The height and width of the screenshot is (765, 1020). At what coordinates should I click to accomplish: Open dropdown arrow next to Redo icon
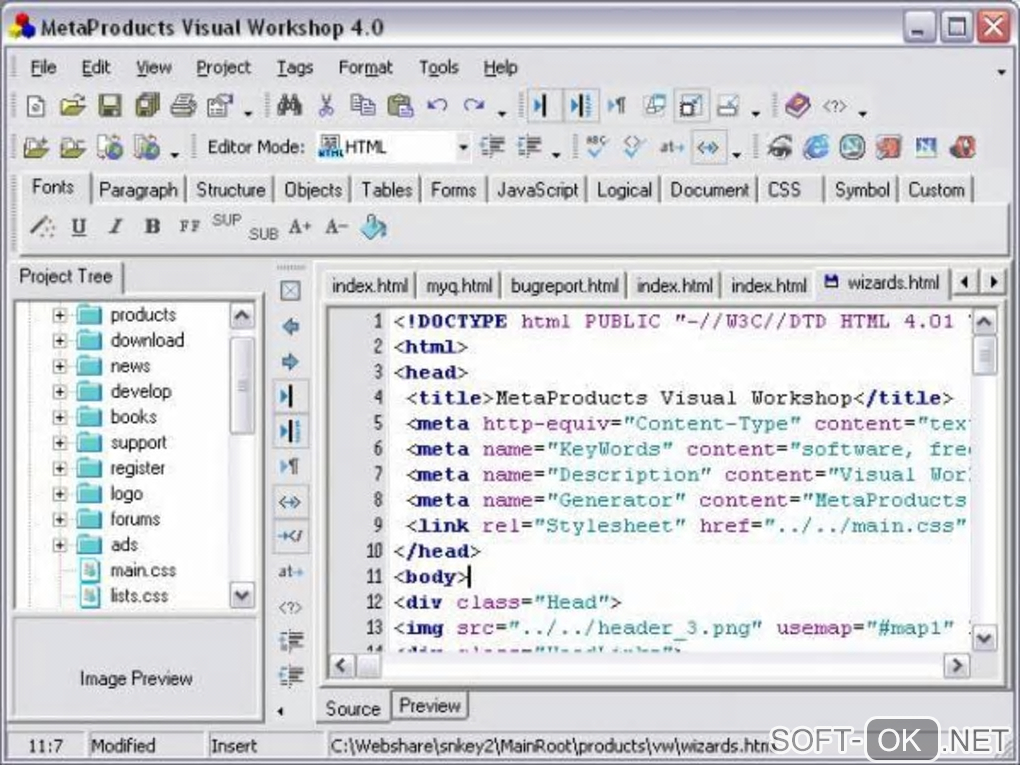(502, 114)
